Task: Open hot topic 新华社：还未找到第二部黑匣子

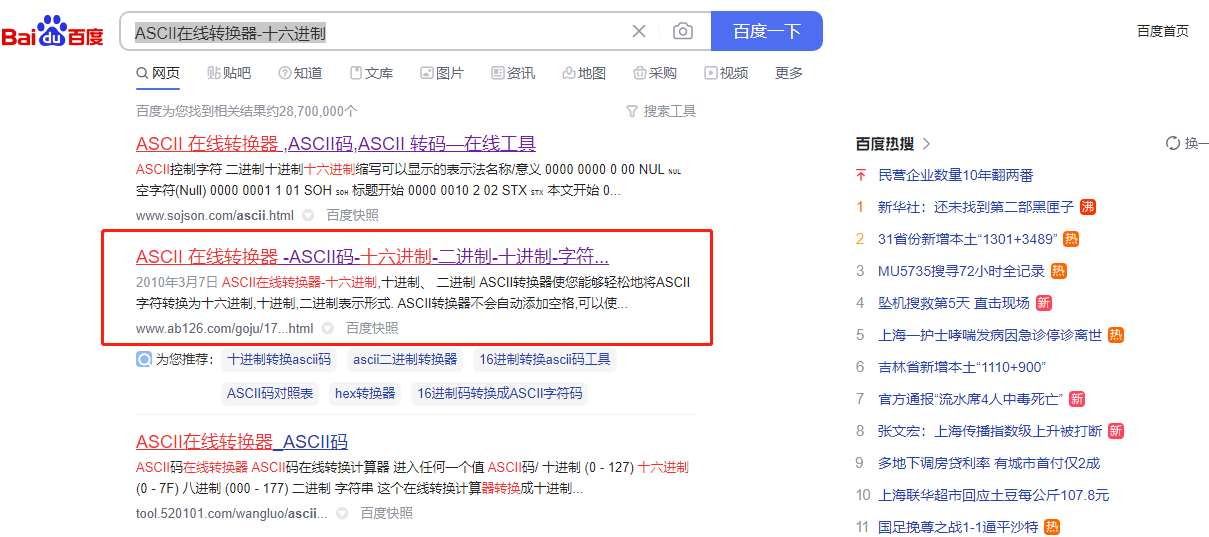Action: [976, 207]
